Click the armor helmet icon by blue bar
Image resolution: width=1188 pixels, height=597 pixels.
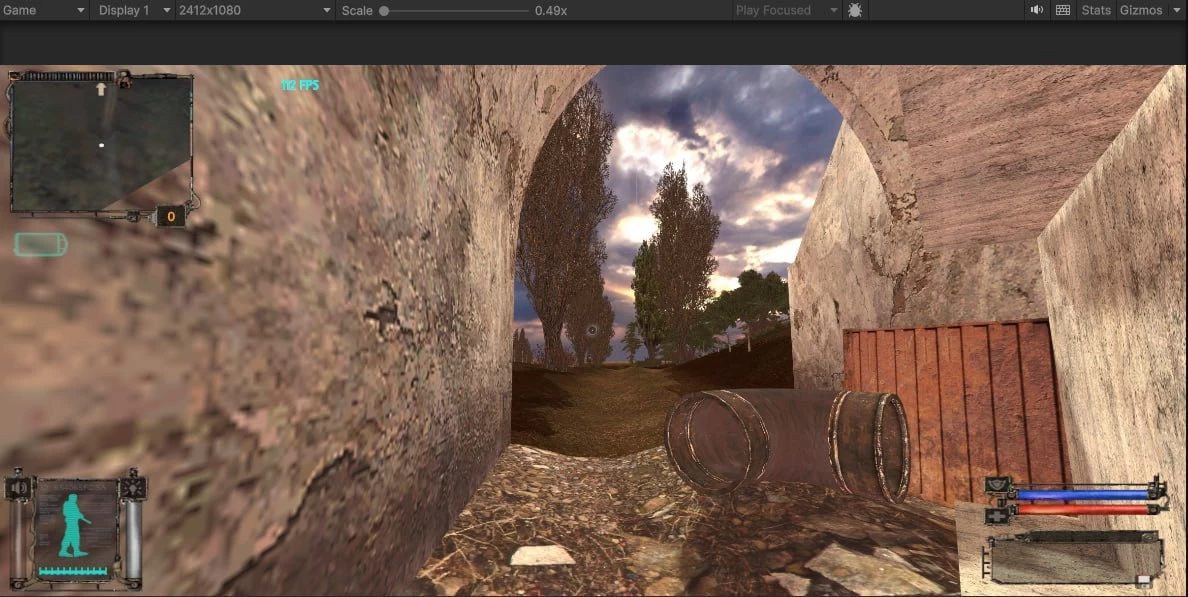coord(997,486)
